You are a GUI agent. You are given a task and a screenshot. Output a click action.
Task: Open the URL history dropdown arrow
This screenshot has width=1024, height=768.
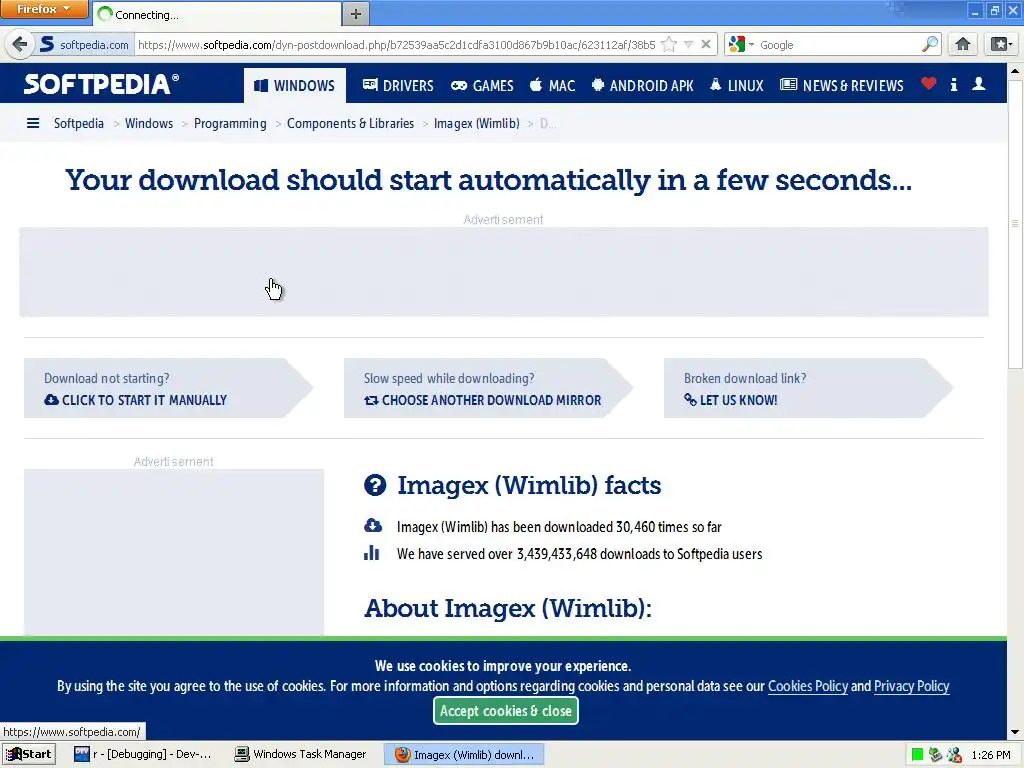pos(688,45)
